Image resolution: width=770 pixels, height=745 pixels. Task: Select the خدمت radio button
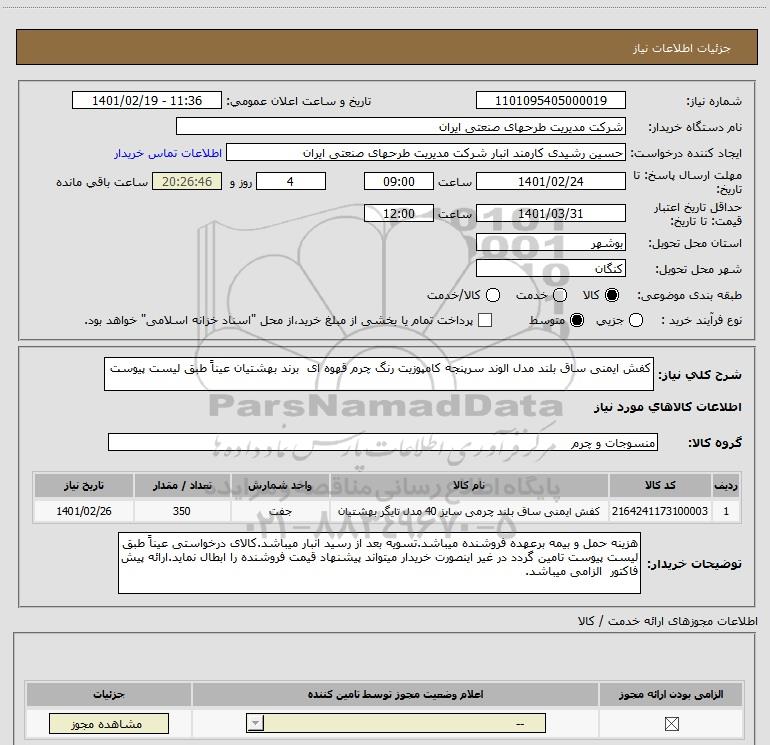point(560,295)
